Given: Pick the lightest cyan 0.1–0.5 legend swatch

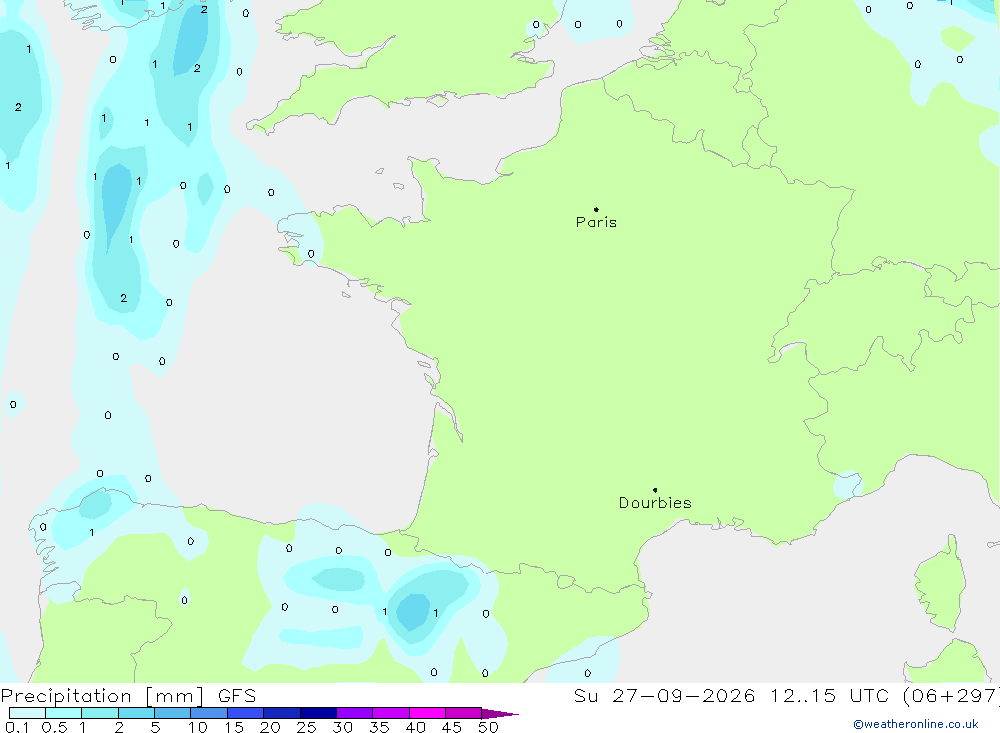Looking at the screenshot, I should click(27, 713).
